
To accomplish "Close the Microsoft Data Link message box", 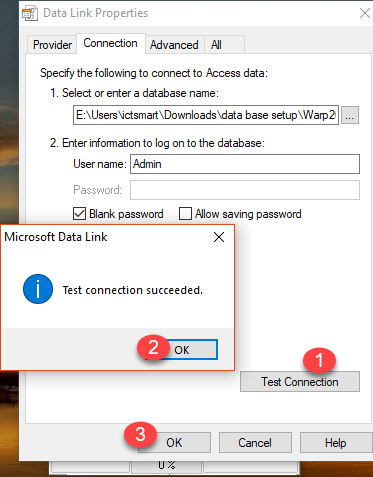I will pyautogui.click(x=219, y=237).
